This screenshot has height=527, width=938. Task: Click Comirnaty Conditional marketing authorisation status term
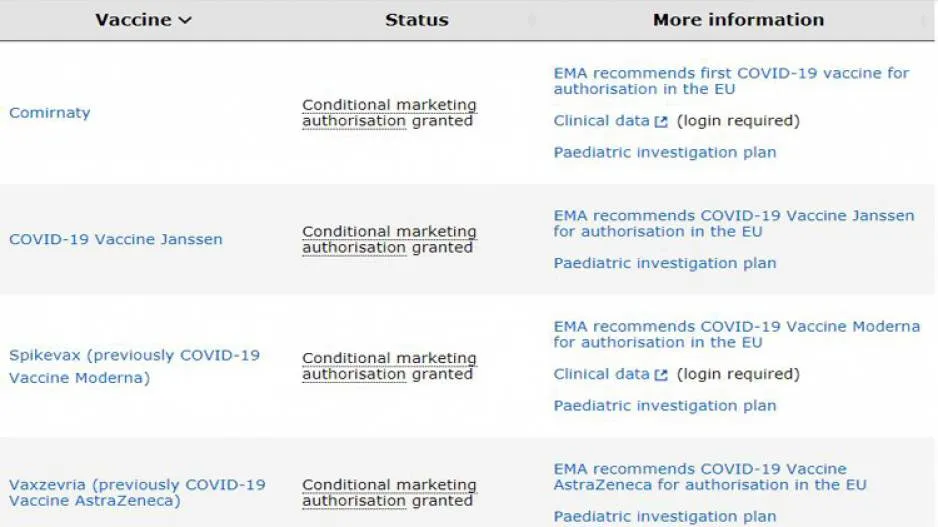389,112
